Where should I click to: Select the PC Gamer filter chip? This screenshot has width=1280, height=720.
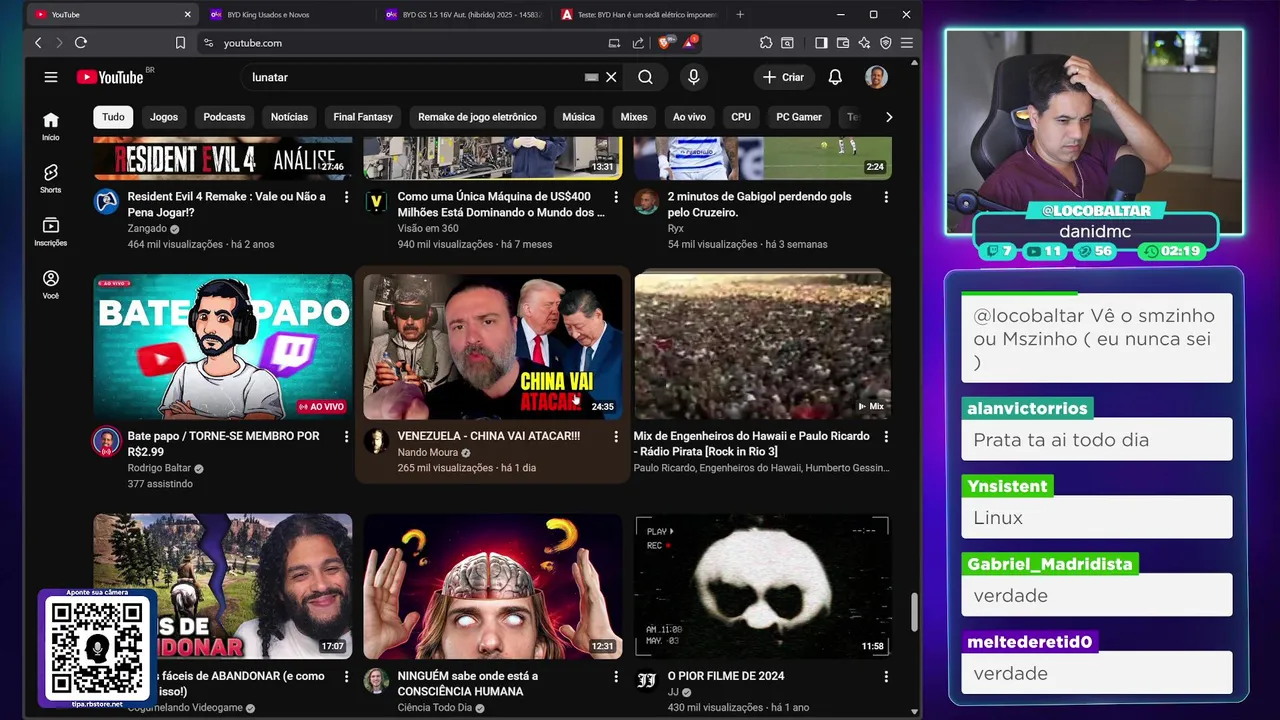799,117
